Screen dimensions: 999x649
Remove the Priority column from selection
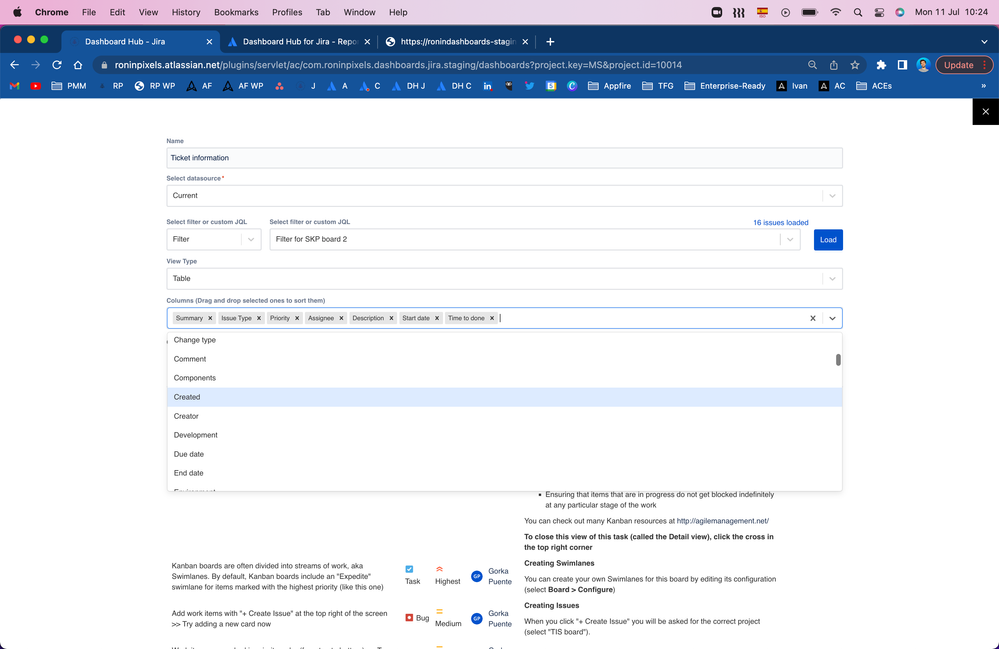[x=295, y=316]
